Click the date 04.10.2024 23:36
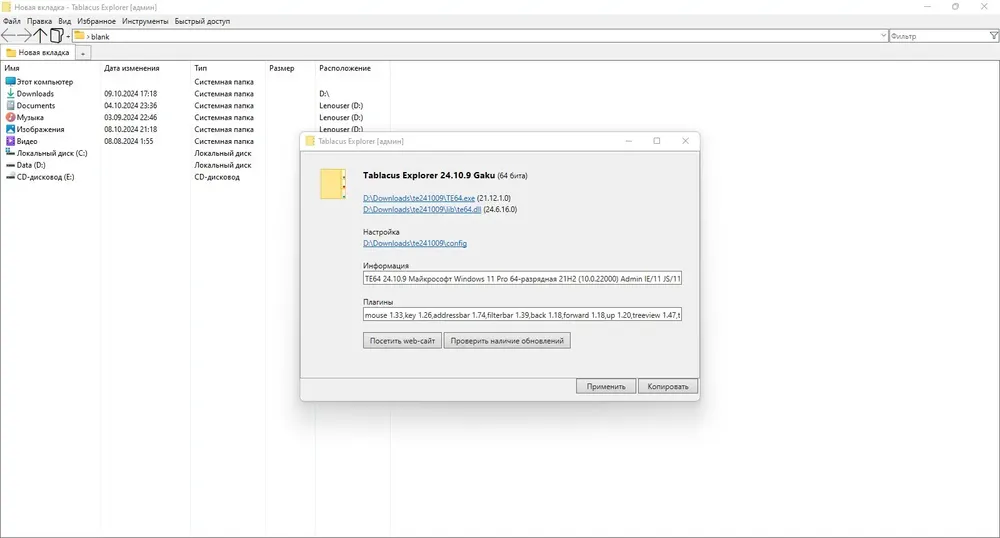 point(131,106)
